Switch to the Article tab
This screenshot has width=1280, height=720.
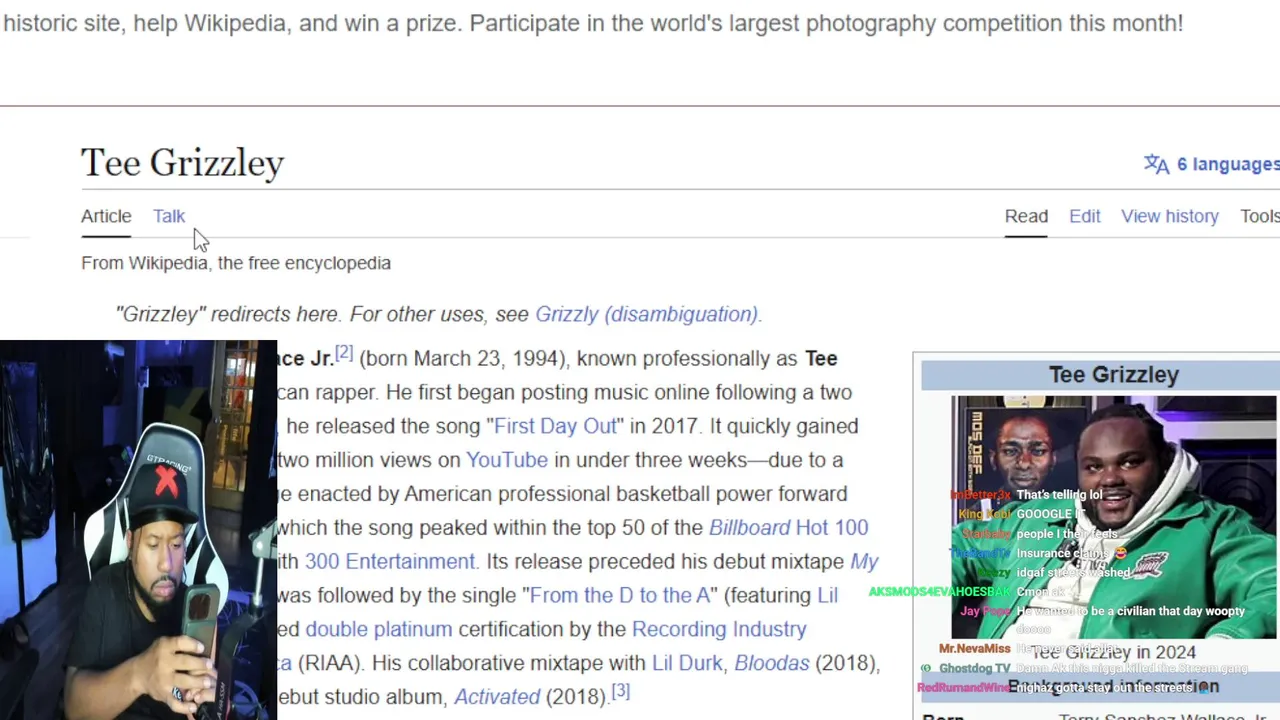106,216
